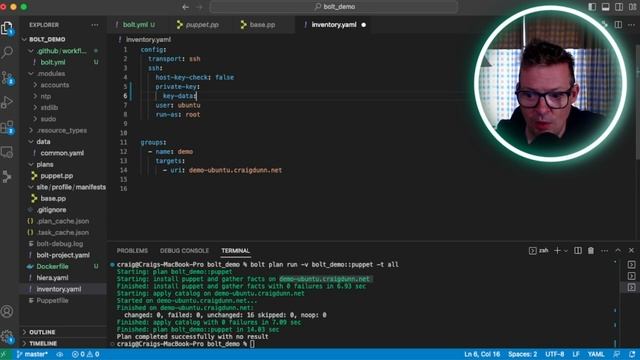Open the new terminal launch profile dropdown
640x360 pixels.
pos(566,251)
